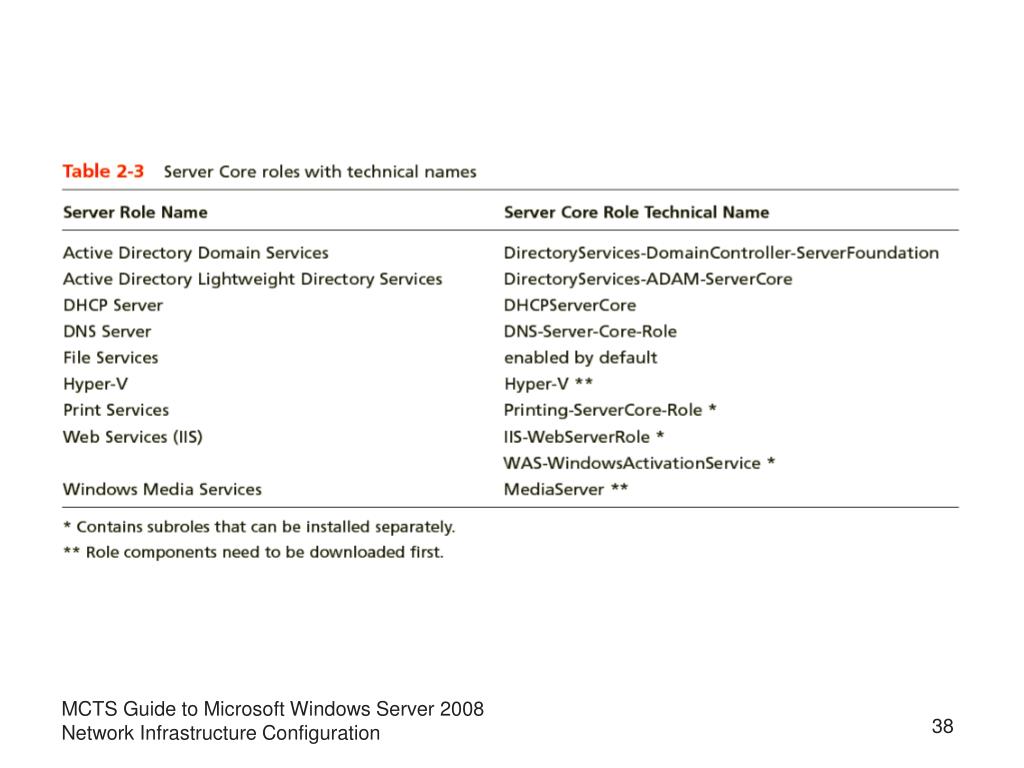
Task: Click the slide page number 38
Action: [x=942, y=726]
